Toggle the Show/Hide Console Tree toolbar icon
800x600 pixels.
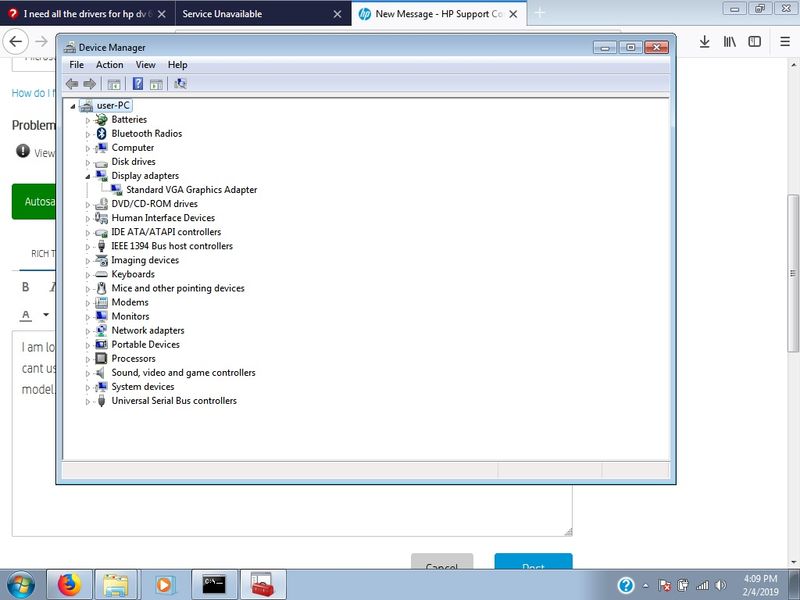point(114,84)
